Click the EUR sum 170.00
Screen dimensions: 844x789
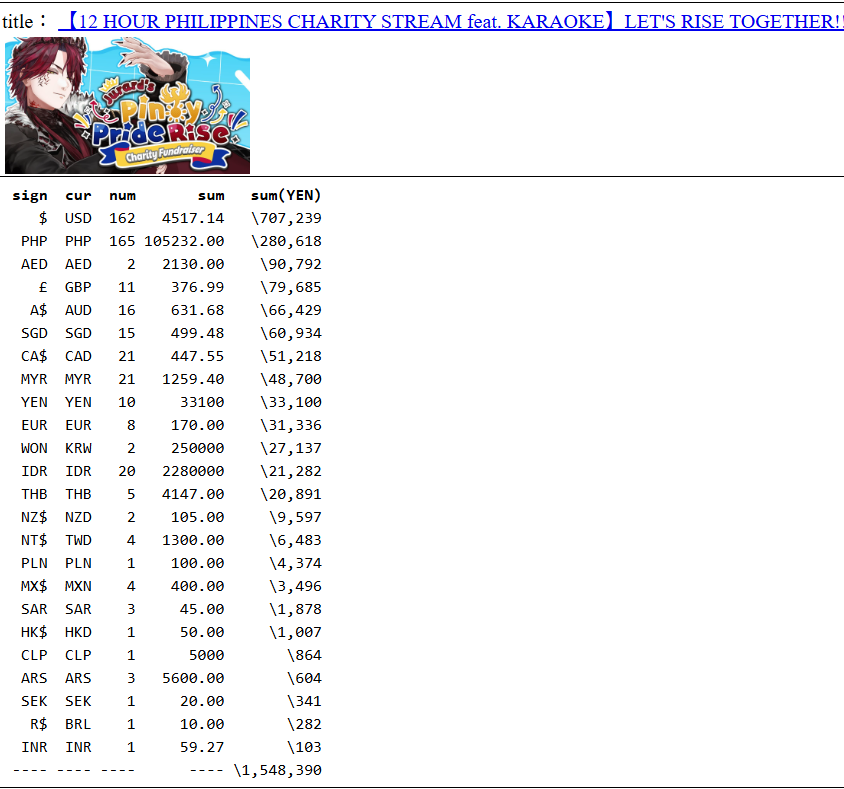coord(198,425)
